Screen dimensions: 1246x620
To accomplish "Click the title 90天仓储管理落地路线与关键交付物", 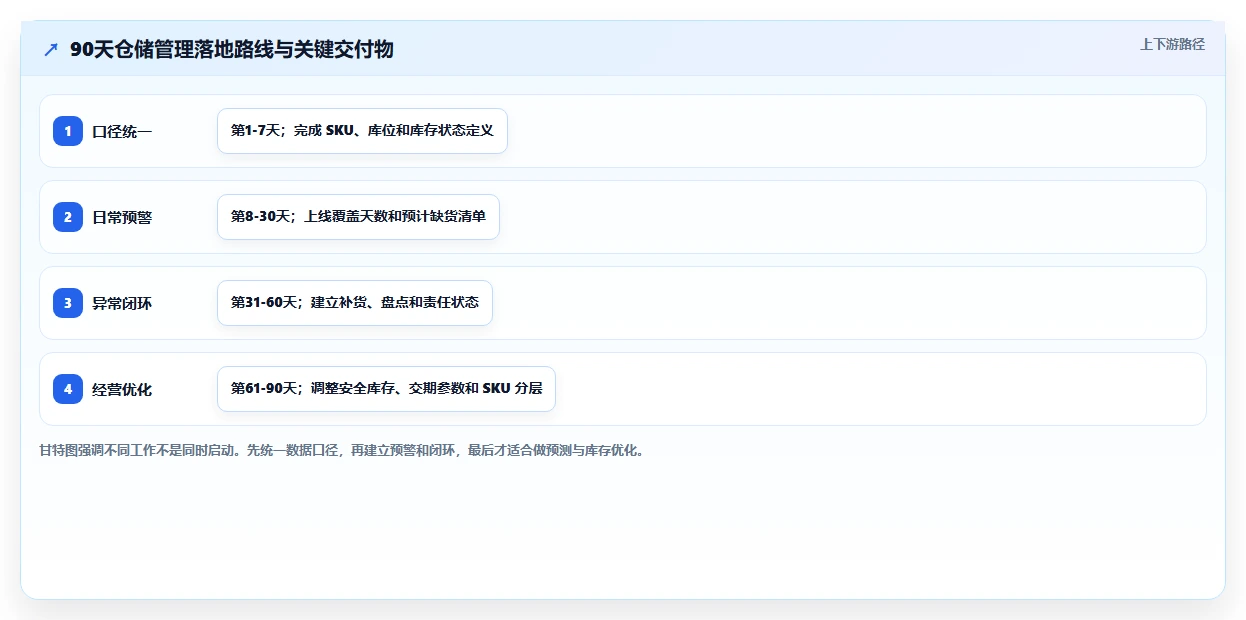I will 232,49.
